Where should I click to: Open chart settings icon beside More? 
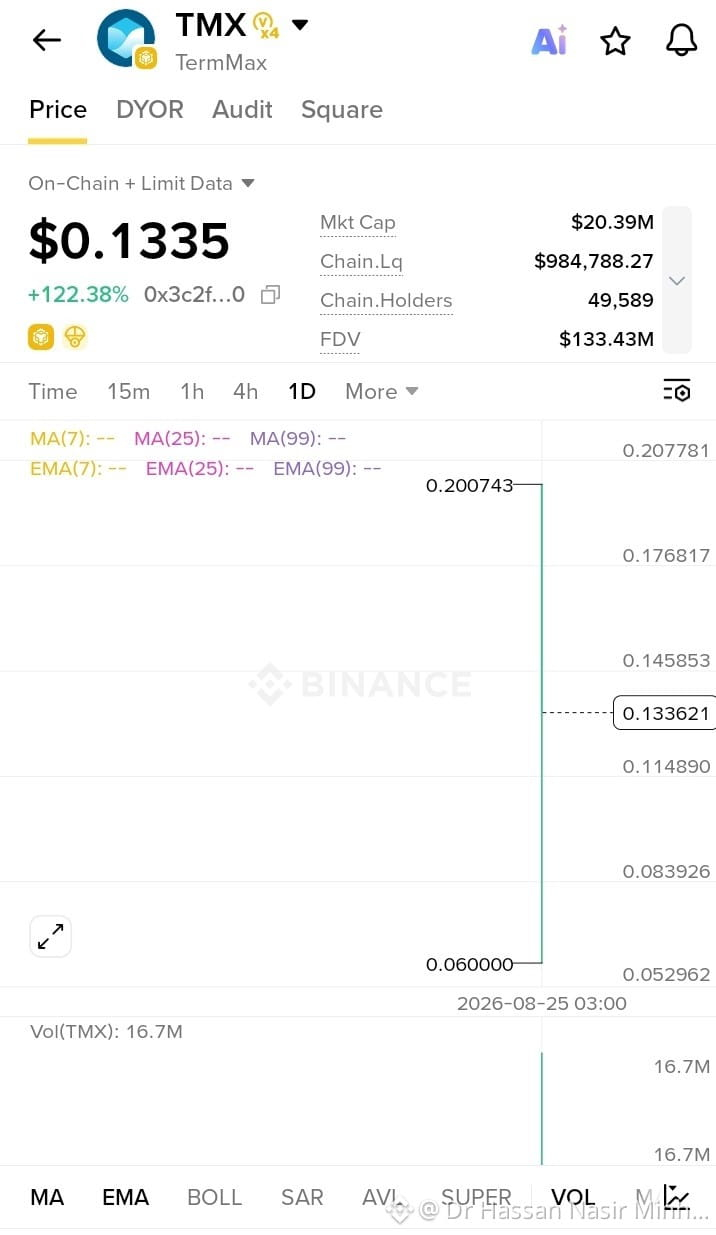677,391
